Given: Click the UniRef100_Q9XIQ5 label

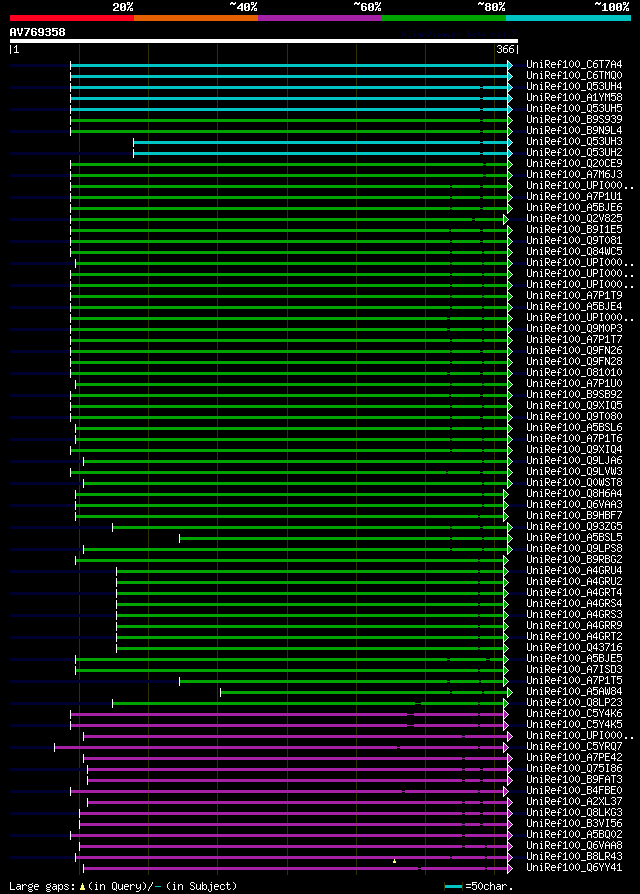Looking at the screenshot, I should pos(574,405).
